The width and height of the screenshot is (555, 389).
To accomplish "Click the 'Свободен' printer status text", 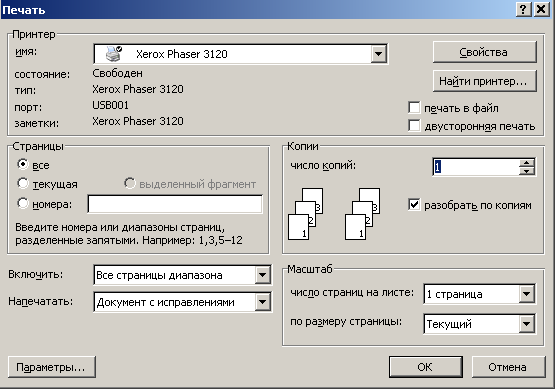I will coord(118,73).
